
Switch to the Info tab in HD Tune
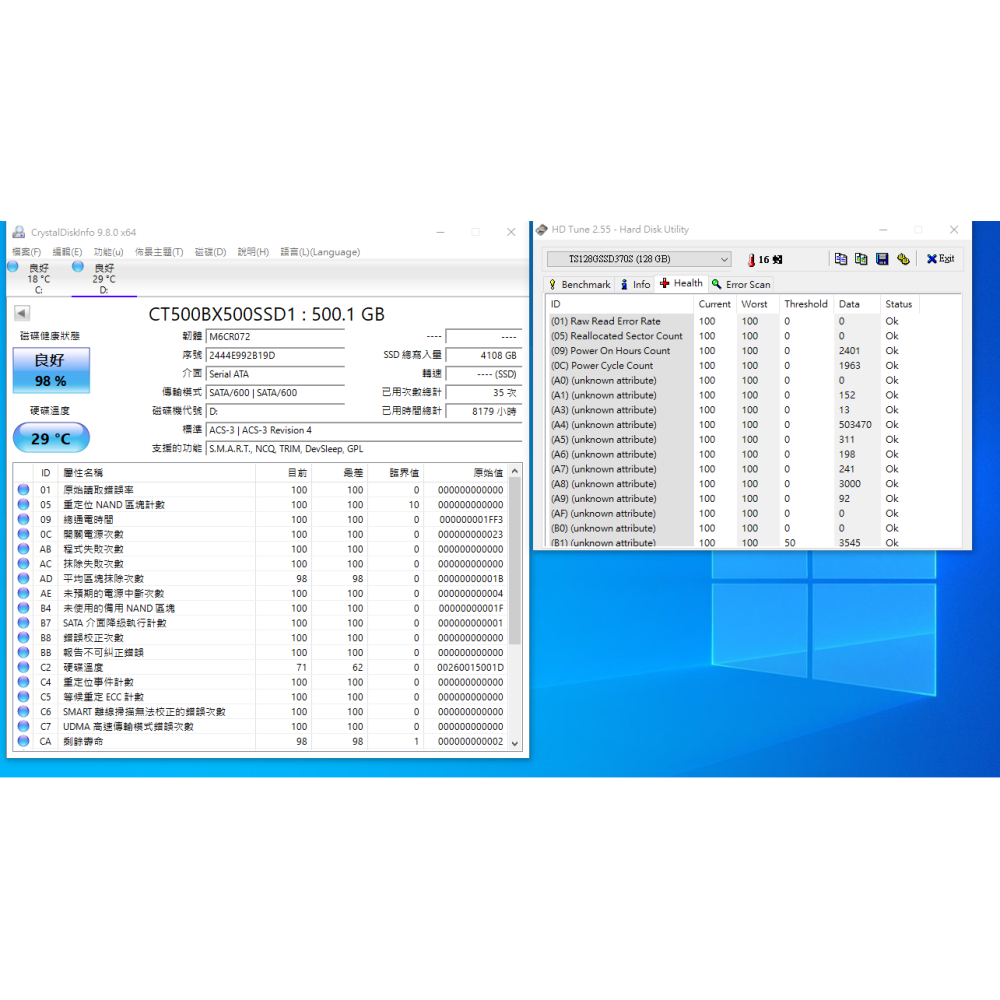pyautogui.click(x=635, y=284)
